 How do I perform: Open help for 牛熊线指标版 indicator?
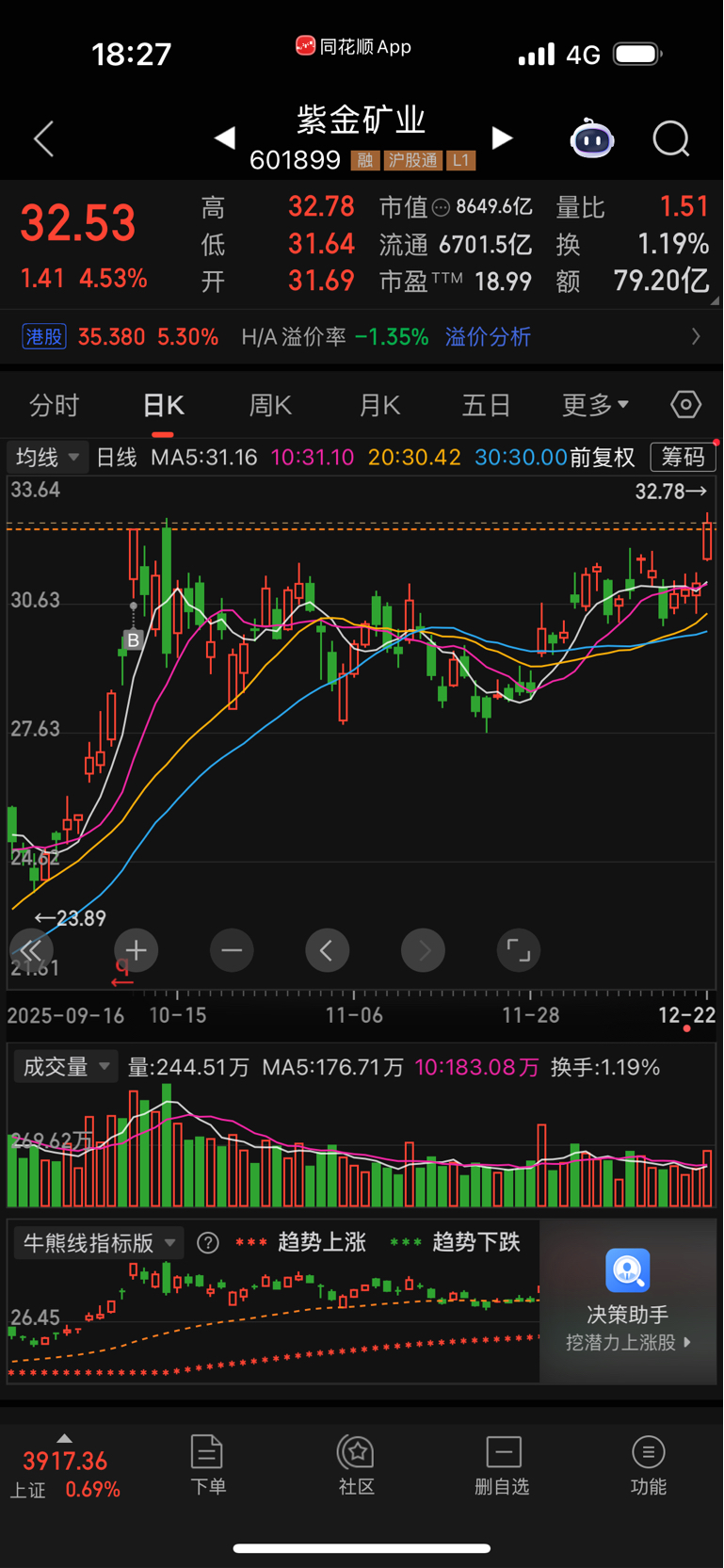pyautogui.click(x=208, y=1243)
